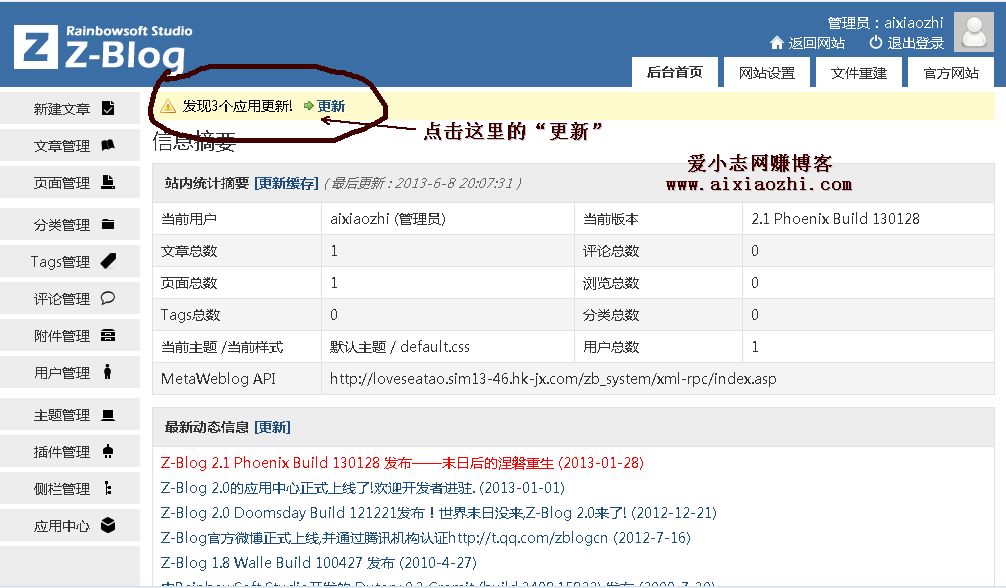Click [更新] next to 最新动态信息

272,427
